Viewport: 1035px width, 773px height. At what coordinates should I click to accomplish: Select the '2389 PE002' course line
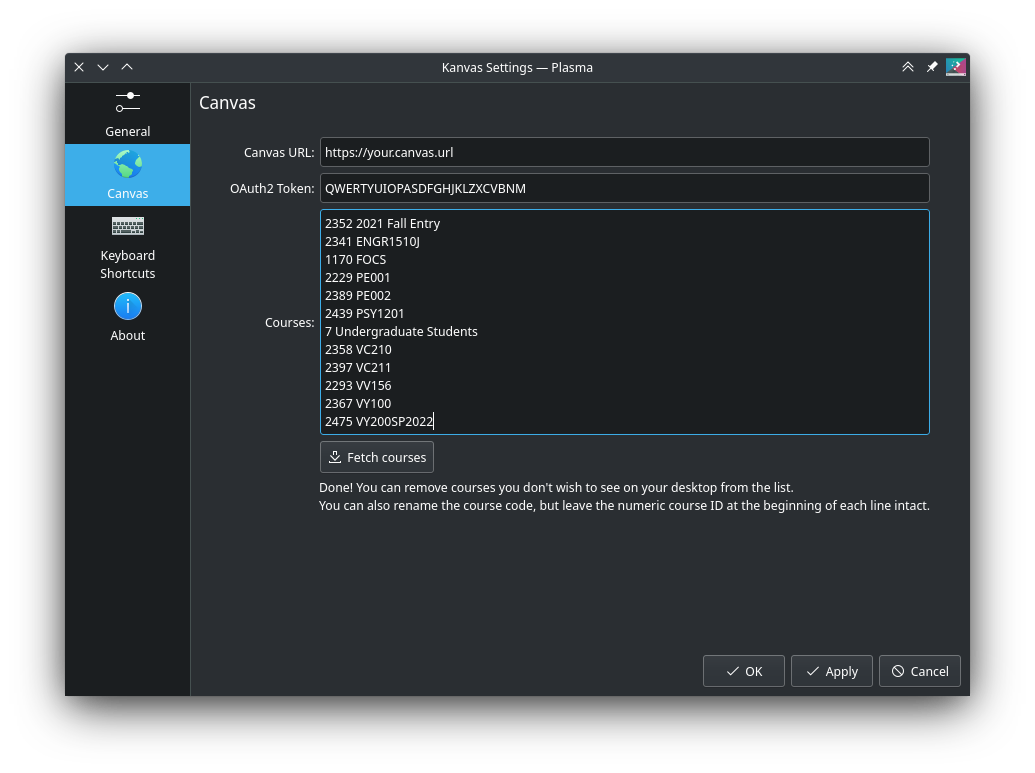tap(358, 295)
